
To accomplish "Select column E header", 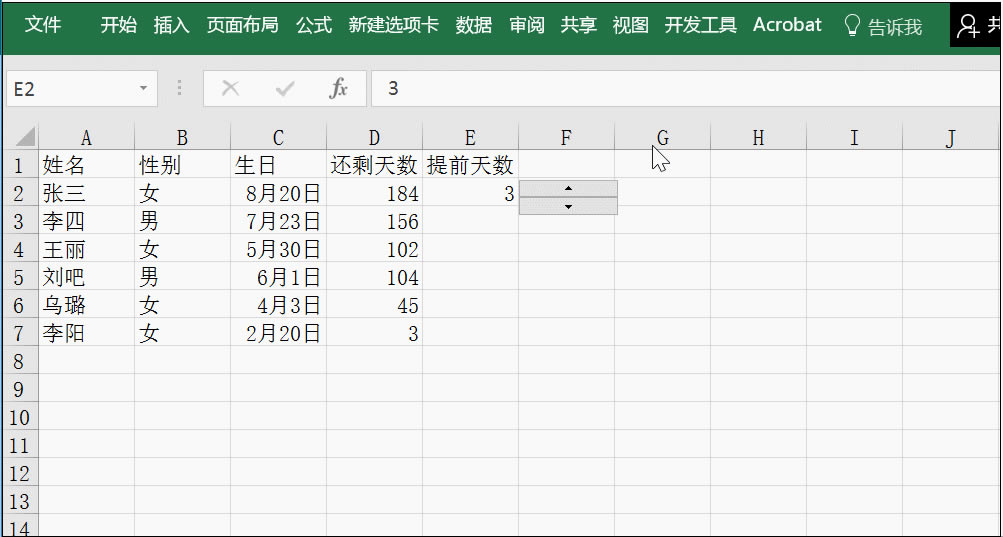I will (470, 137).
